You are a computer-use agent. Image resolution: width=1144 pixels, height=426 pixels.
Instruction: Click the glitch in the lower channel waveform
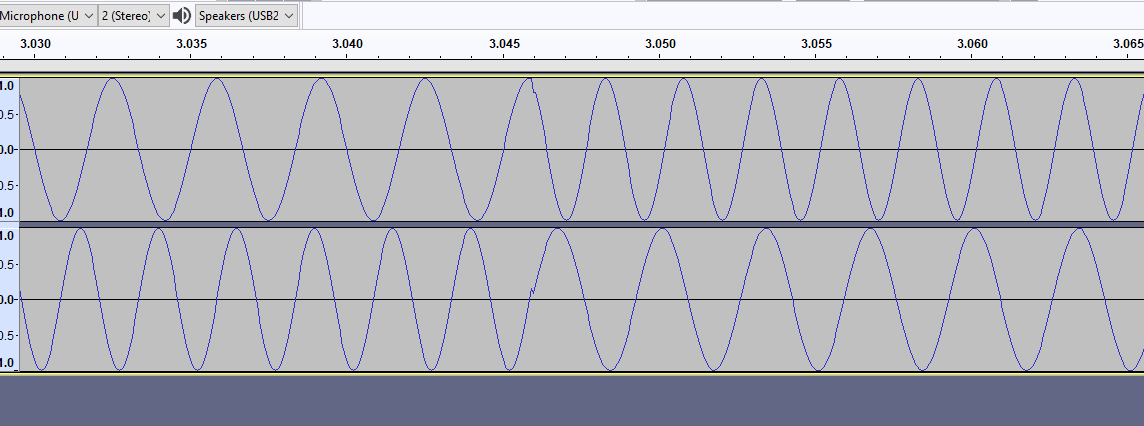click(x=533, y=290)
